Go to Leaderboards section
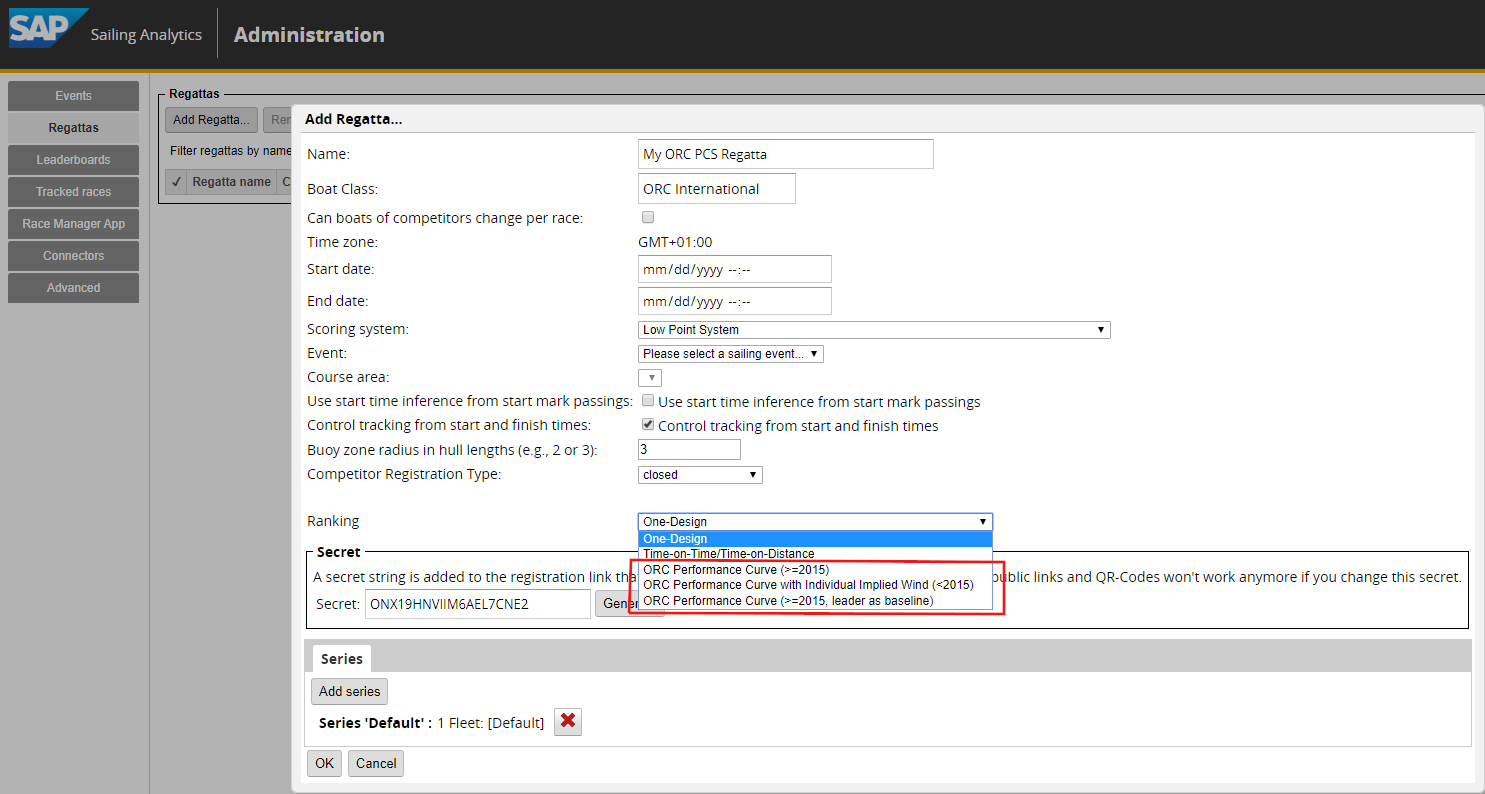This screenshot has width=1485, height=794. point(73,160)
